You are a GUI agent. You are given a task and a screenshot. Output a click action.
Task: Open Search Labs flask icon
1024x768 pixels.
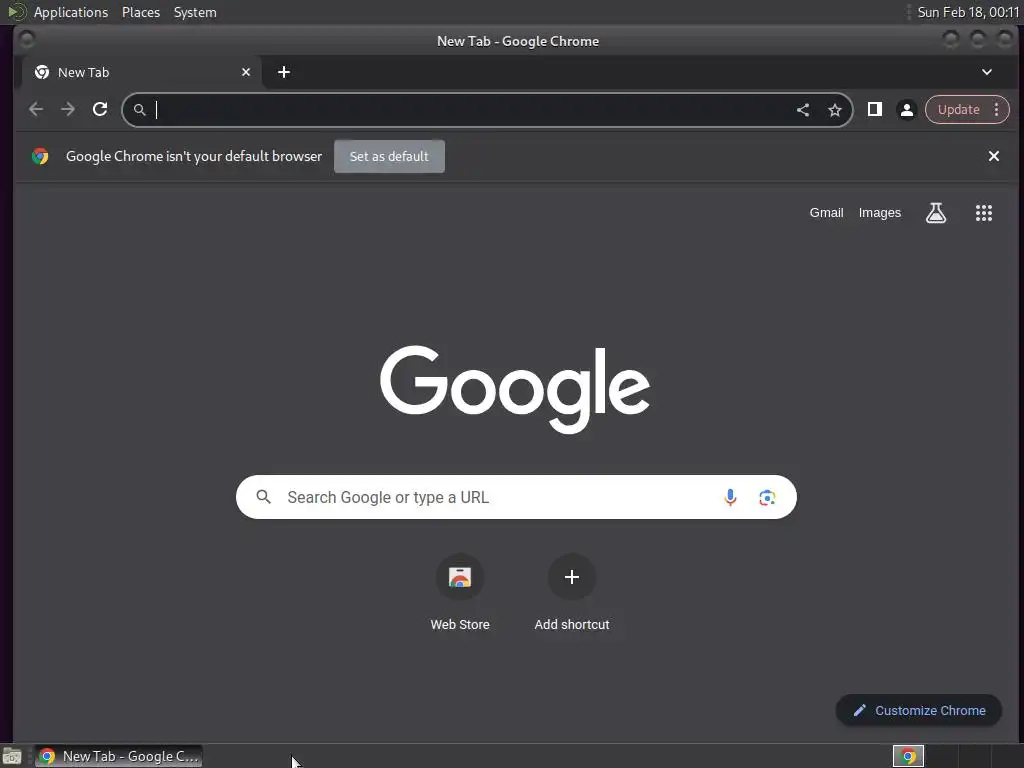(936, 213)
